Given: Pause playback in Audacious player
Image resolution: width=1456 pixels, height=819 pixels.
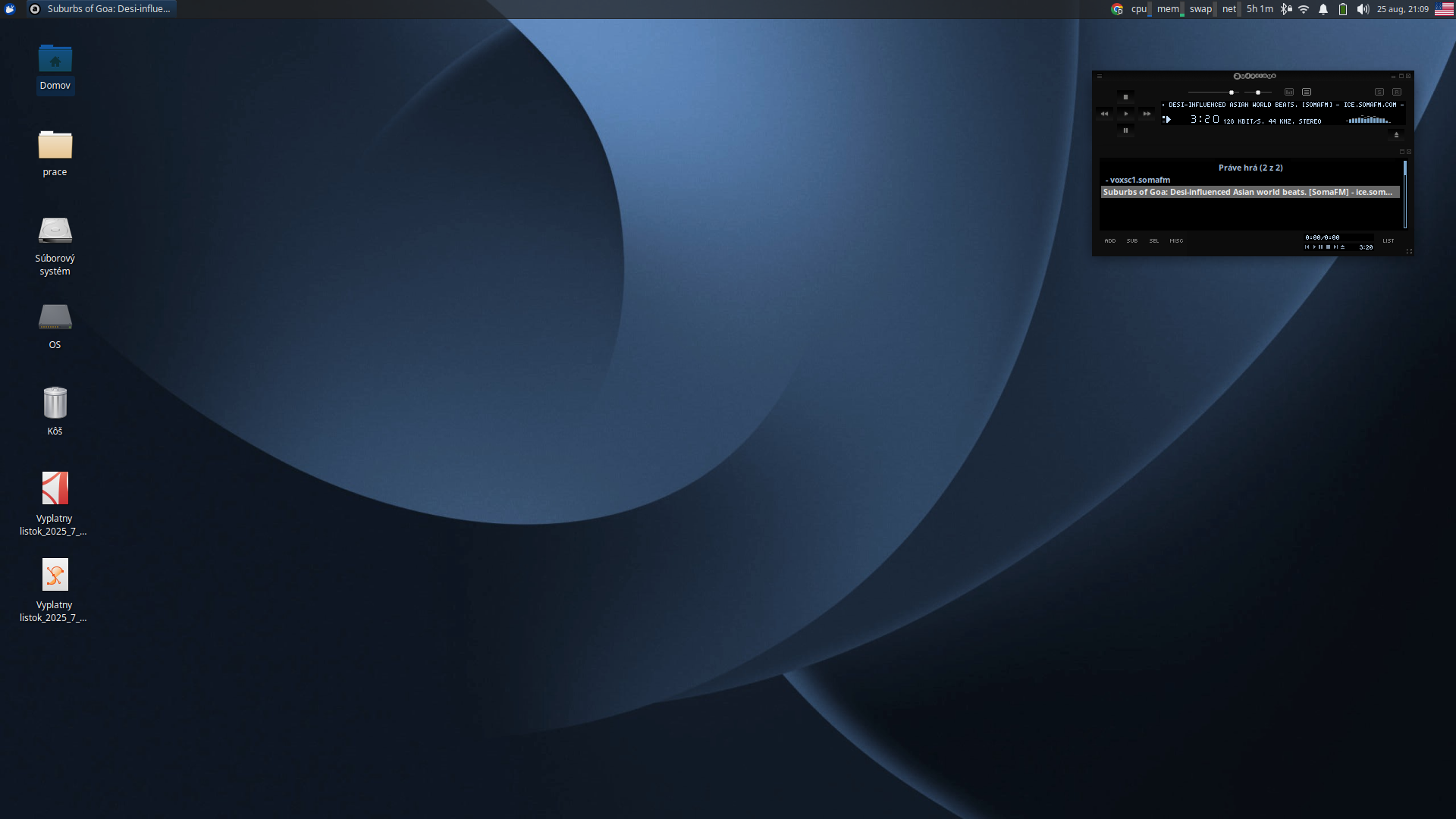Looking at the screenshot, I should pos(1125,130).
